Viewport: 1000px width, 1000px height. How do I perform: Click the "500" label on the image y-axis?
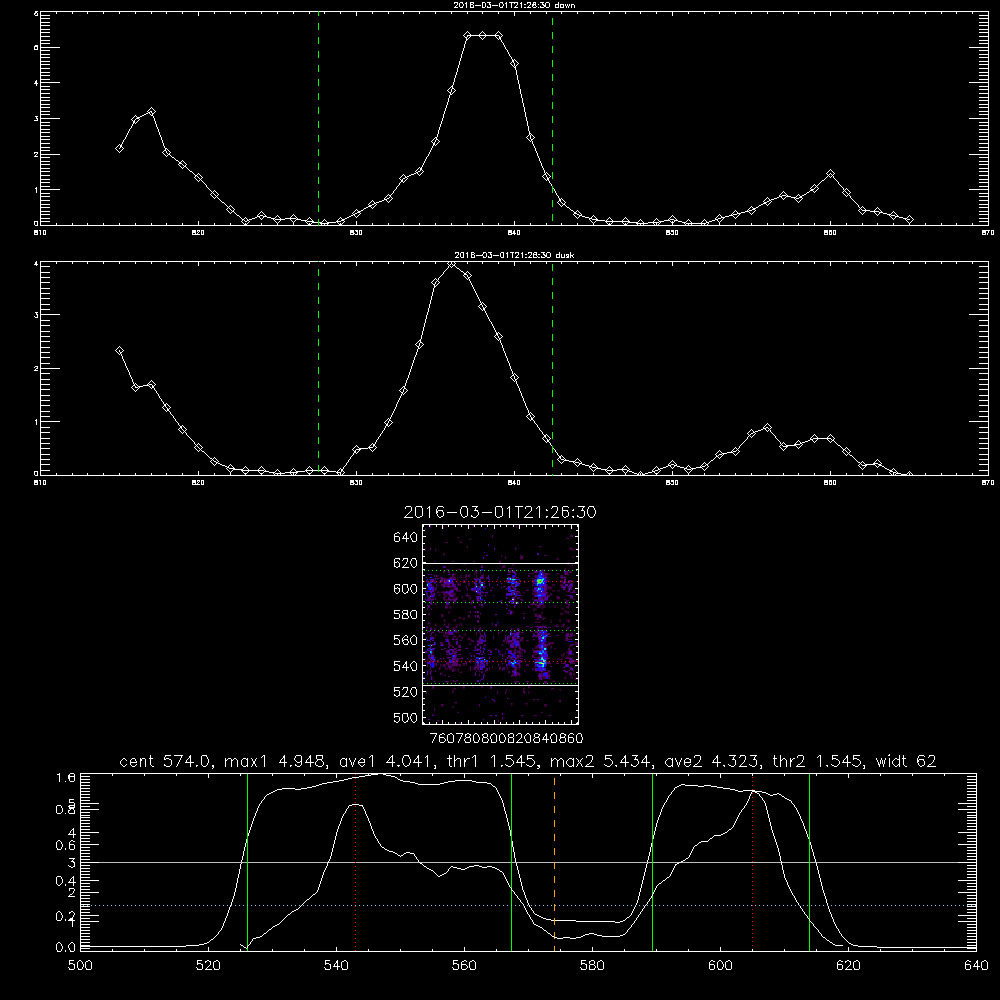pyautogui.click(x=406, y=717)
